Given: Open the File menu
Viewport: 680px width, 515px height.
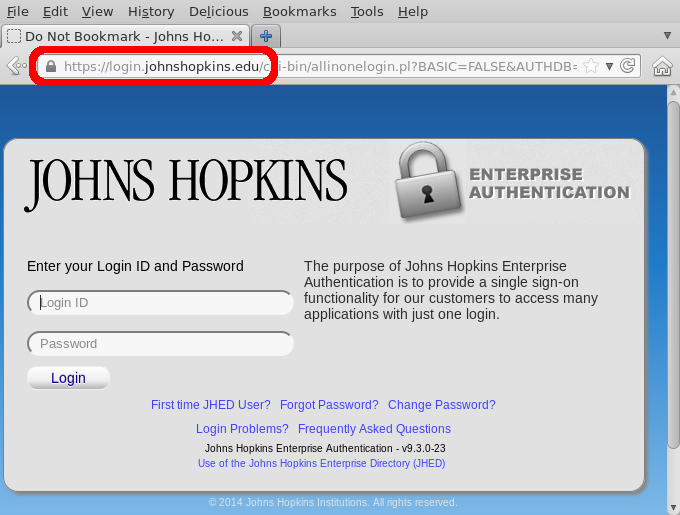Looking at the screenshot, I should pos(18,12).
